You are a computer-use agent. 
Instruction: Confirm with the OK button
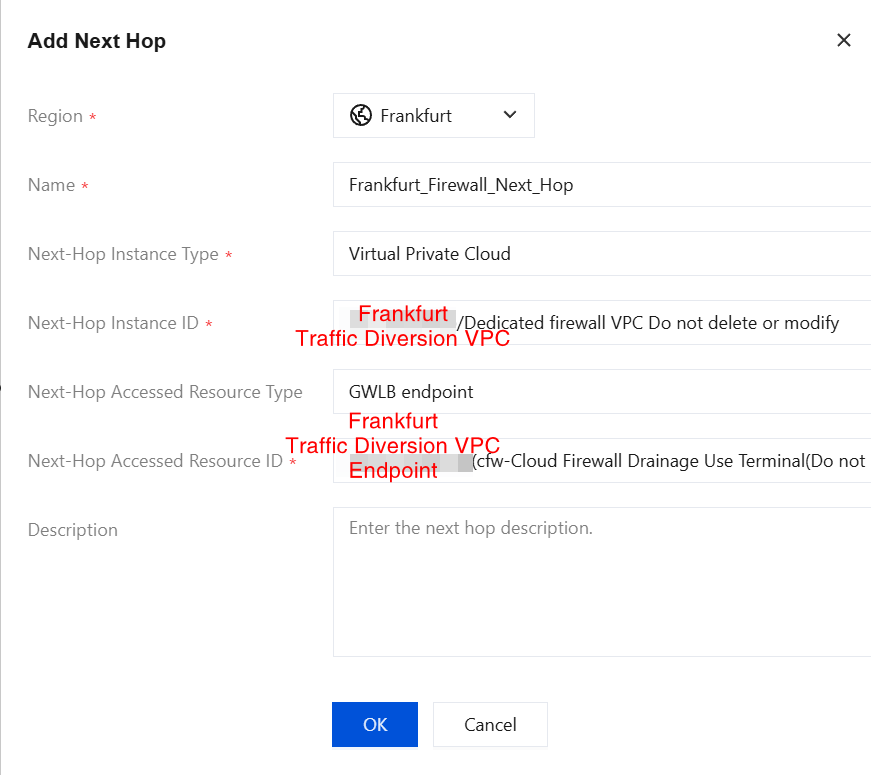click(x=375, y=724)
